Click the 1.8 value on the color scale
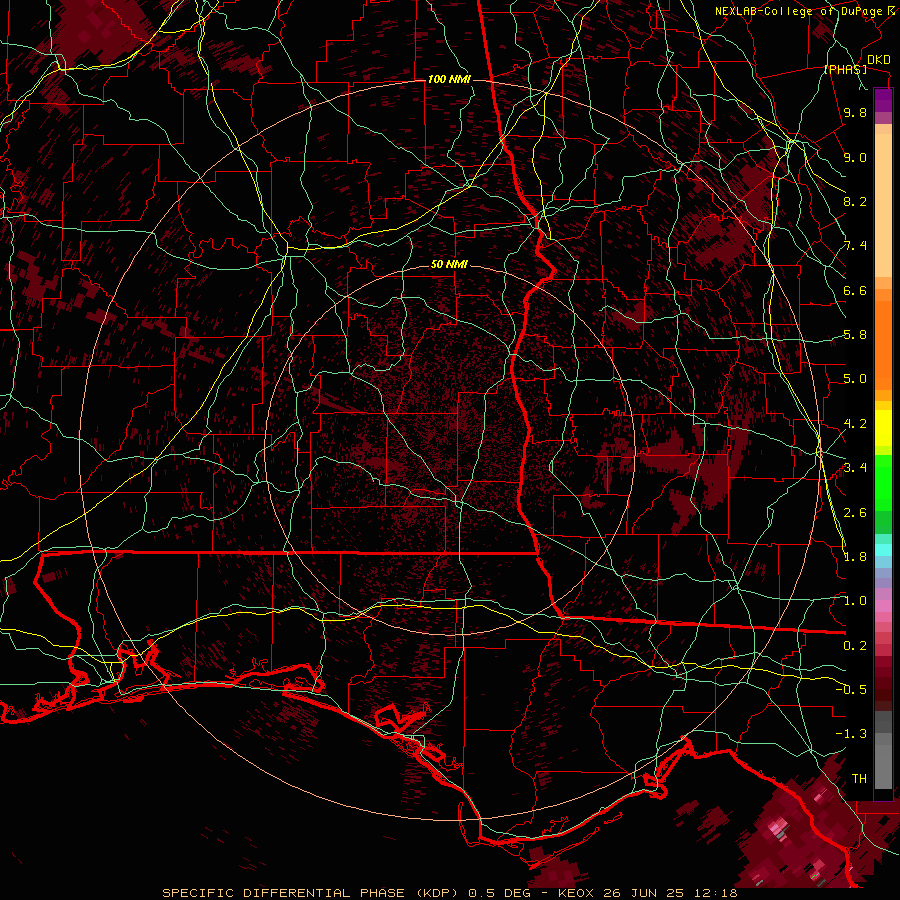 coord(855,557)
